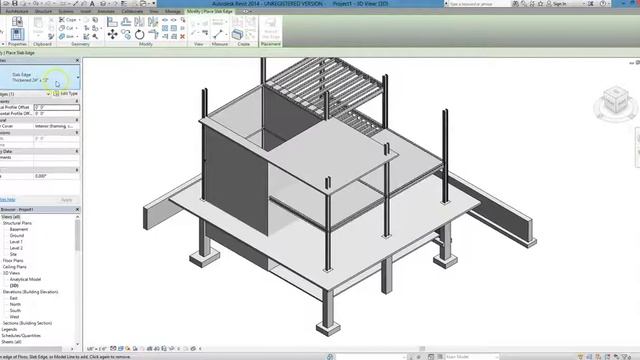
Task: Open the East elevation view
Action: coord(13,298)
